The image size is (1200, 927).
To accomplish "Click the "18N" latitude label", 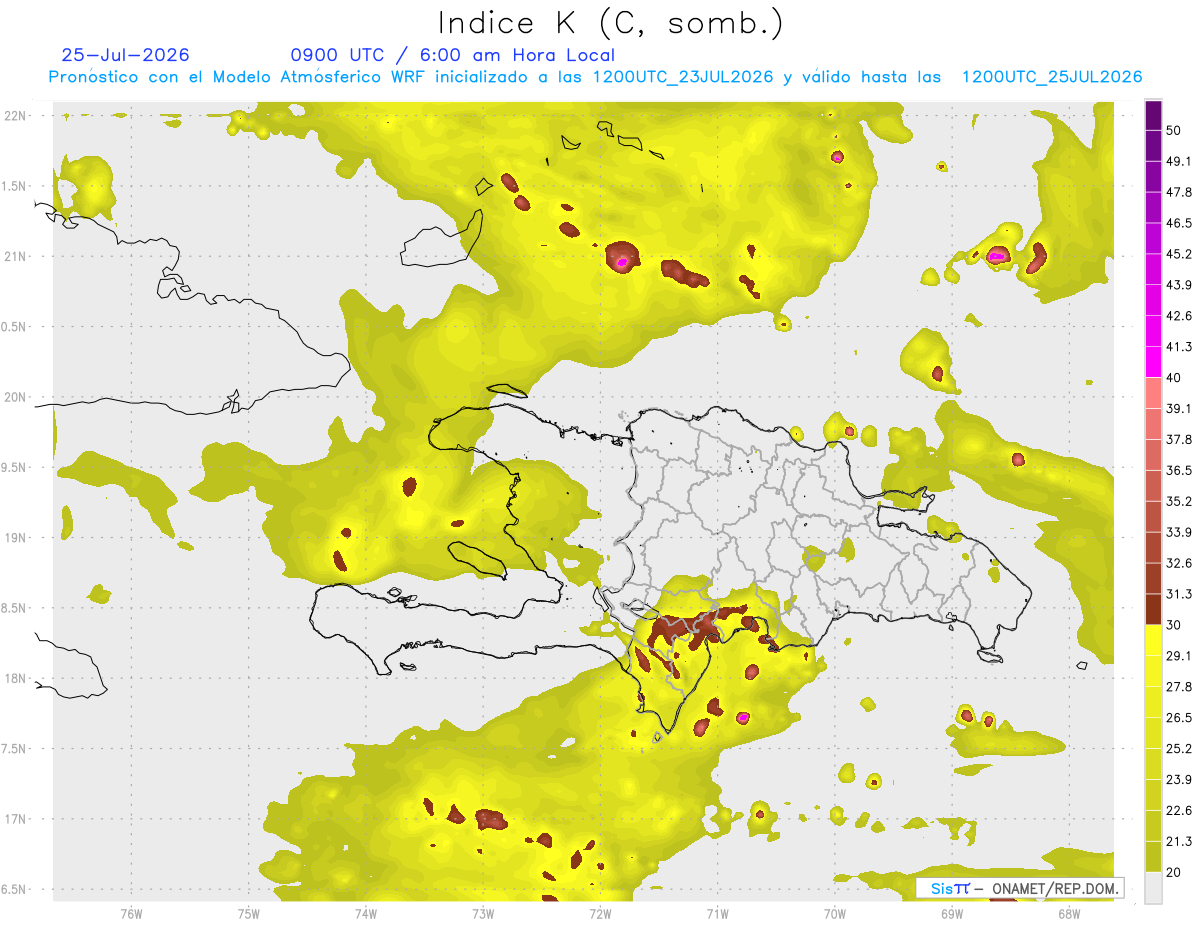I will (16, 678).
